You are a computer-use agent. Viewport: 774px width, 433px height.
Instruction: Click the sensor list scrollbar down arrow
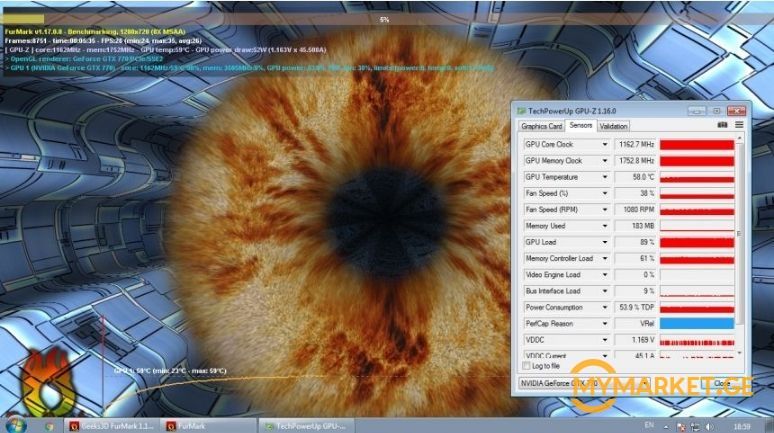click(739, 354)
